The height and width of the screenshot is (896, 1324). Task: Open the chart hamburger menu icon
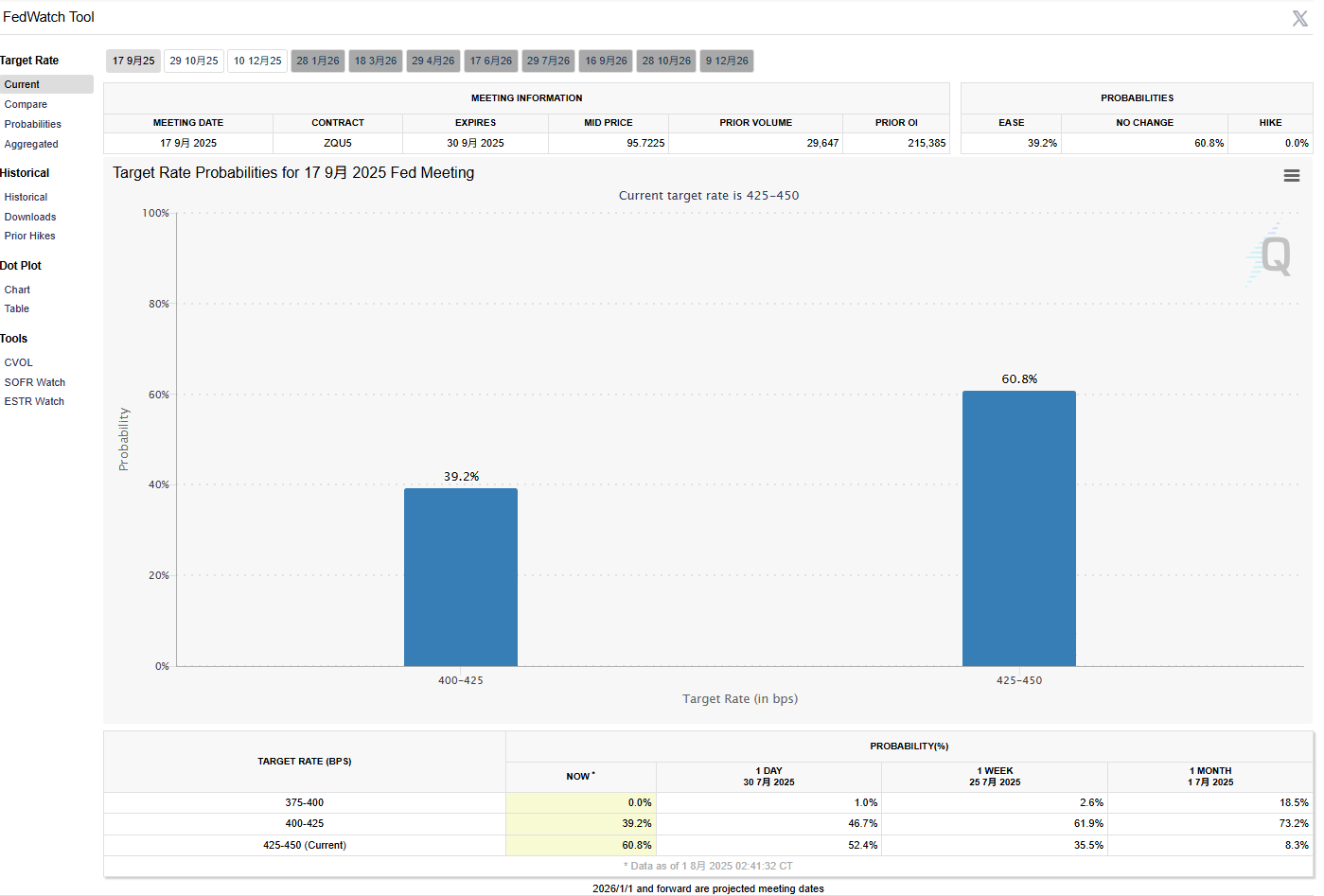click(x=1291, y=176)
